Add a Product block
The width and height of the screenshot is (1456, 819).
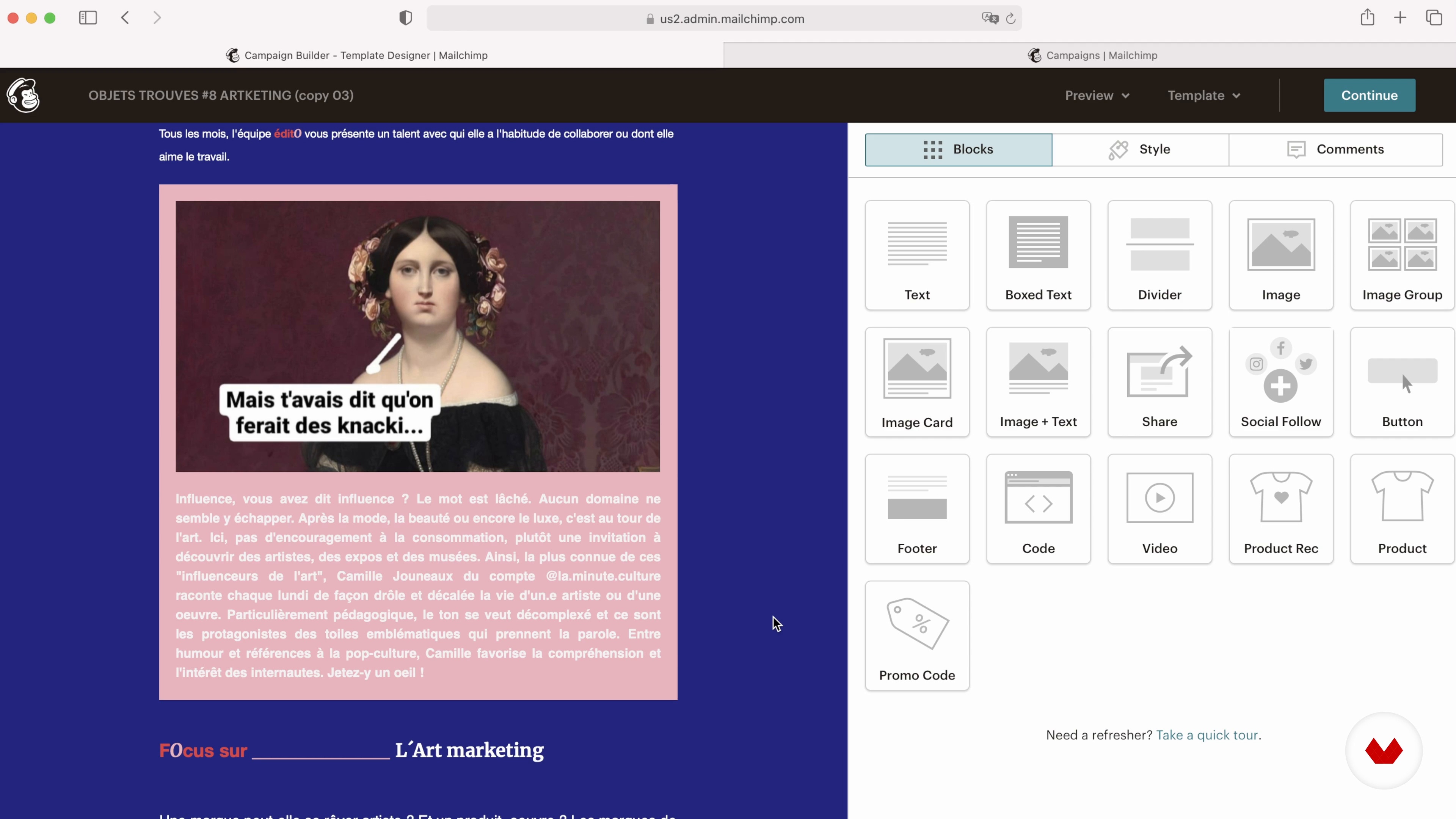click(1402, 509)
